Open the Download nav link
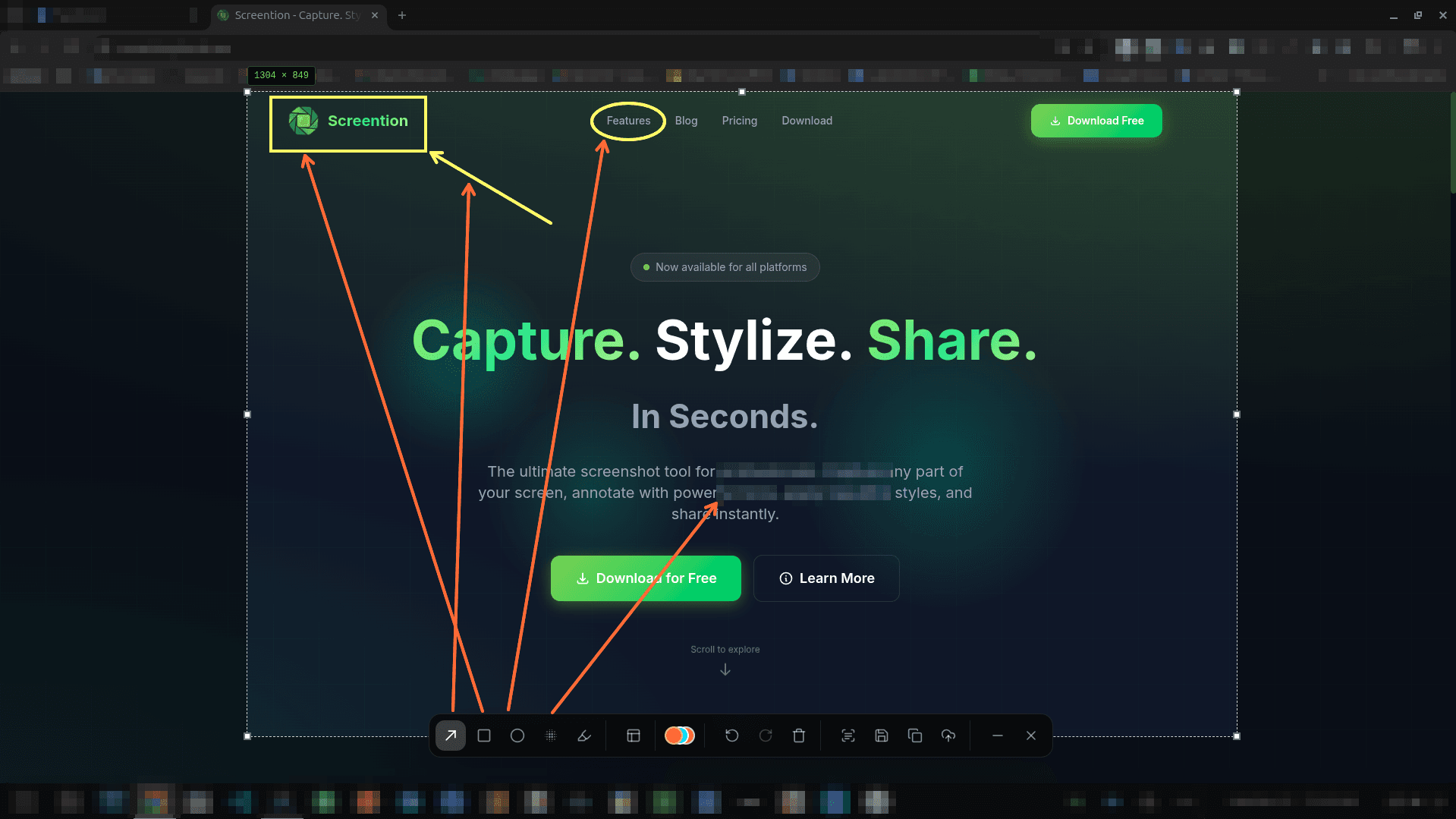This screenshot has height=819, width=1456. click(807, 121)
